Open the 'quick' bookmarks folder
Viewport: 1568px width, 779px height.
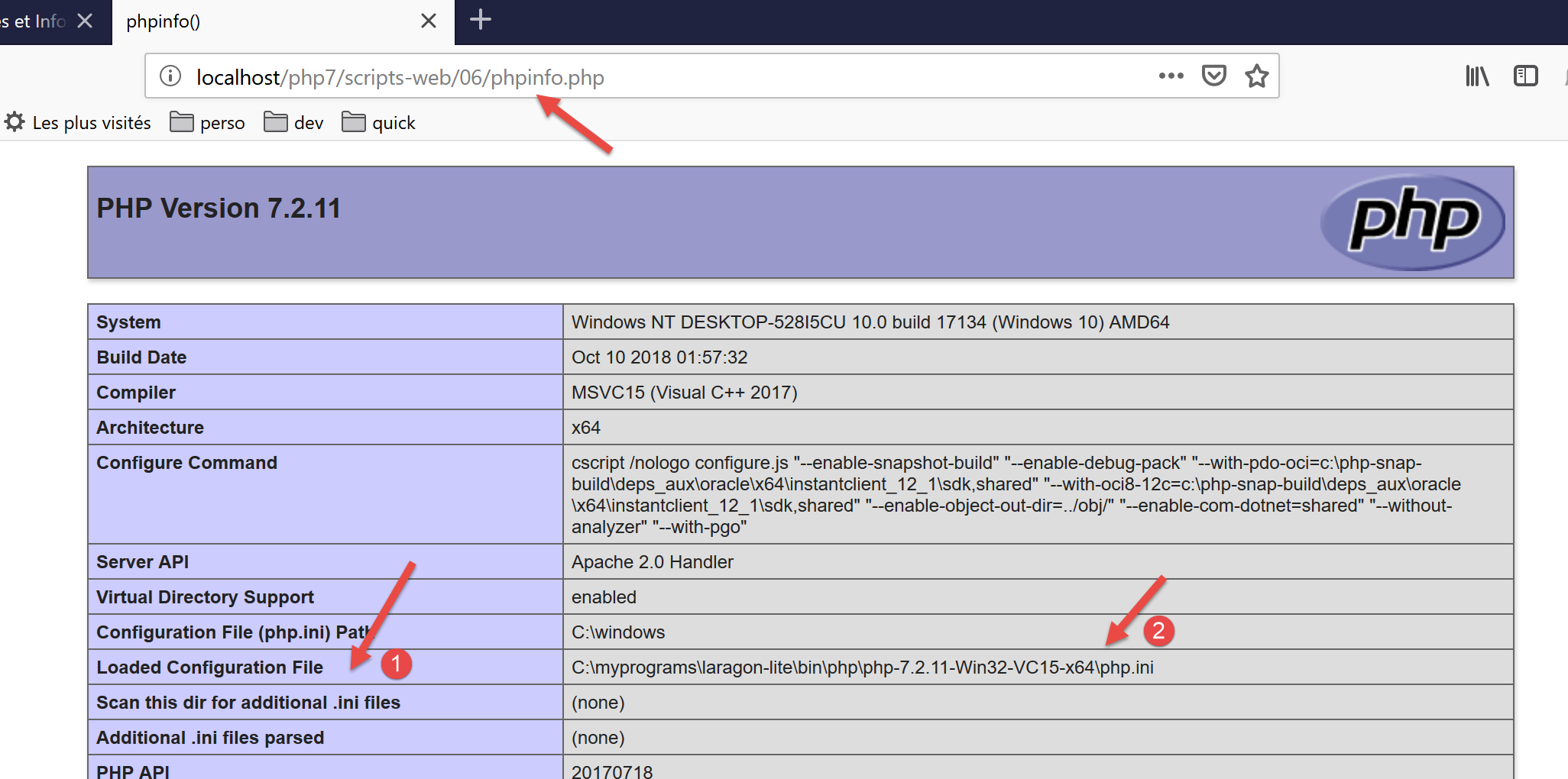(x=379, y=123)
